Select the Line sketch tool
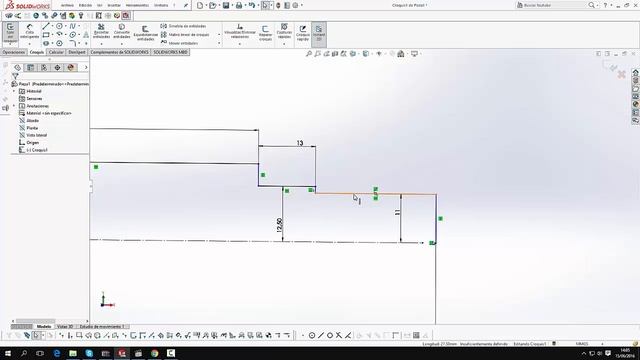 point(46,26)
